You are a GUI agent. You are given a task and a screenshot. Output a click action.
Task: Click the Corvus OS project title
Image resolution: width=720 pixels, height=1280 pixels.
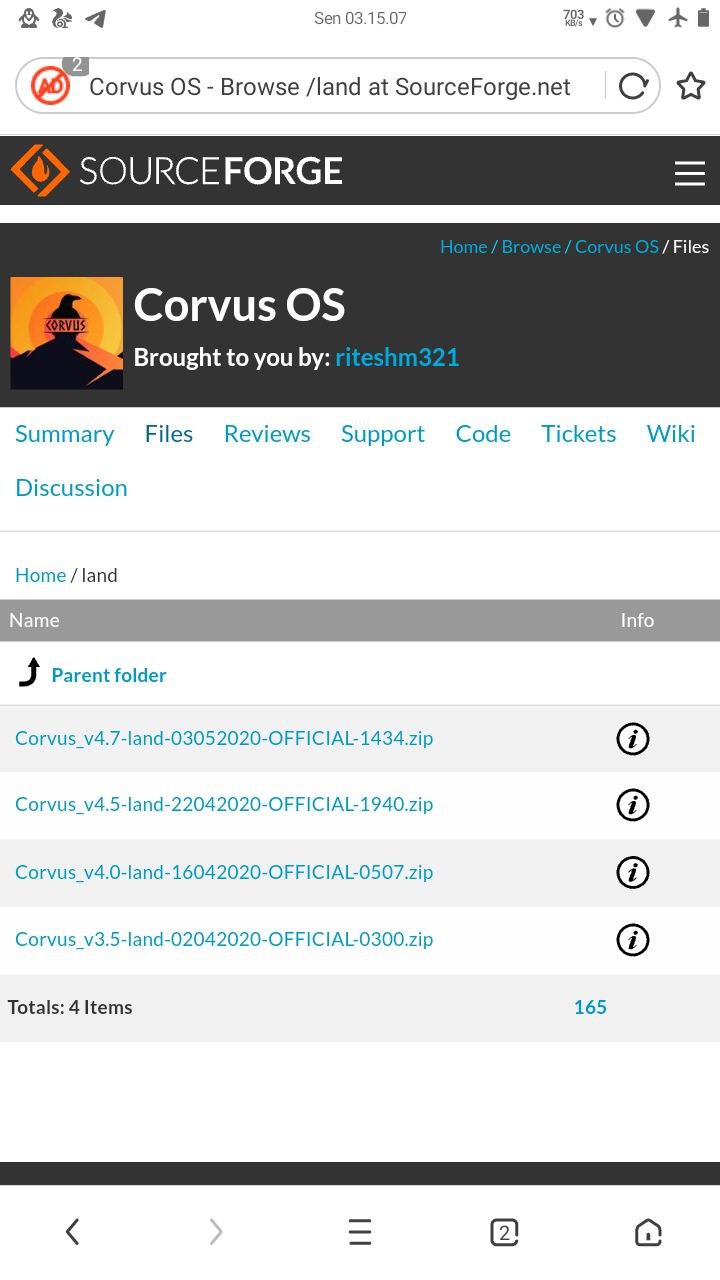(x=239, y=304)
